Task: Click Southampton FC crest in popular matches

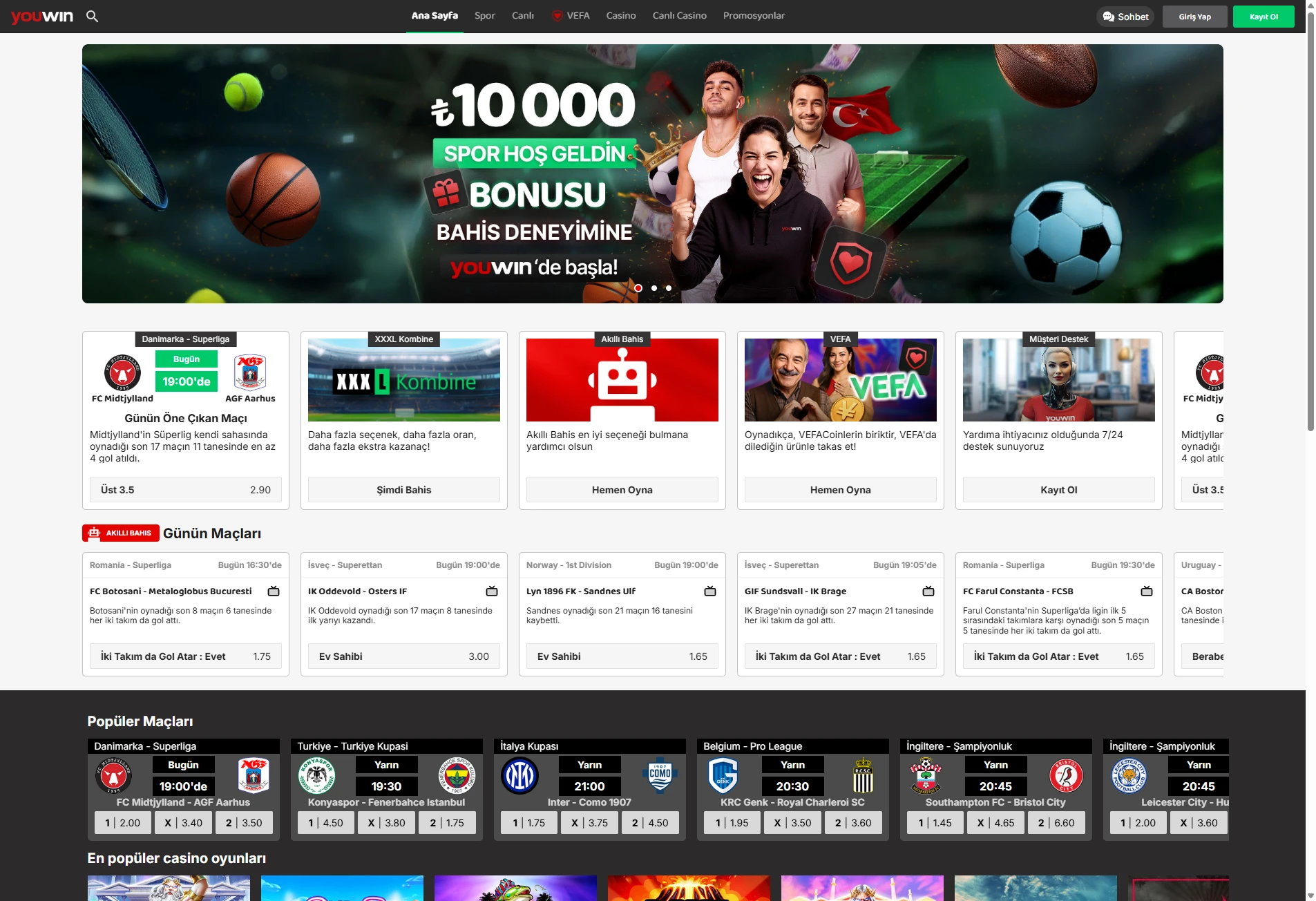Action: pos(926,775)
